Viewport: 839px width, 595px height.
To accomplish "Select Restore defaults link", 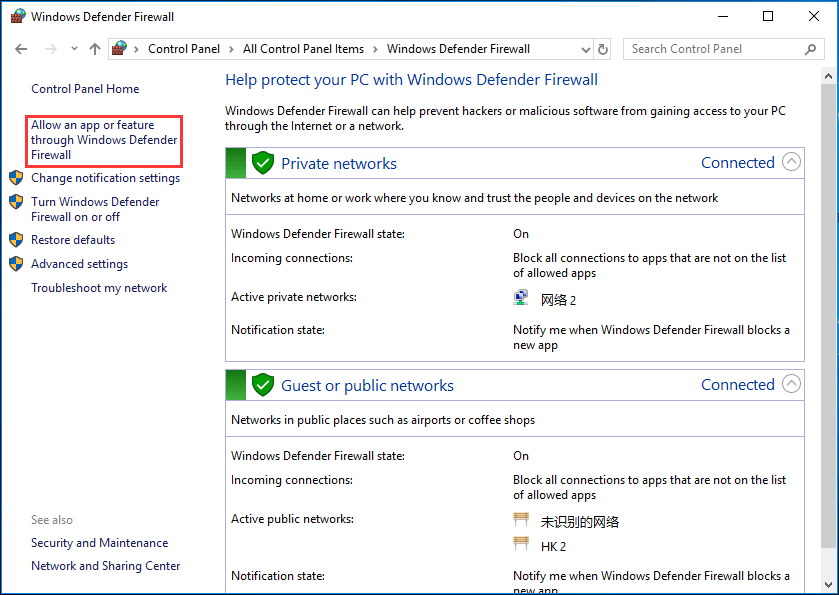I will click(73, 240).
